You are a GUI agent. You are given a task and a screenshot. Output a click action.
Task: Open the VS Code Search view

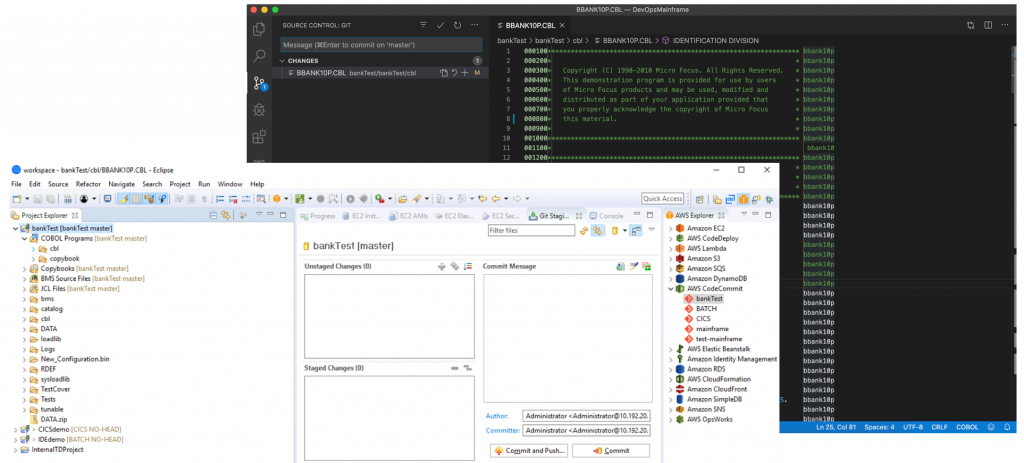(259, 56)
